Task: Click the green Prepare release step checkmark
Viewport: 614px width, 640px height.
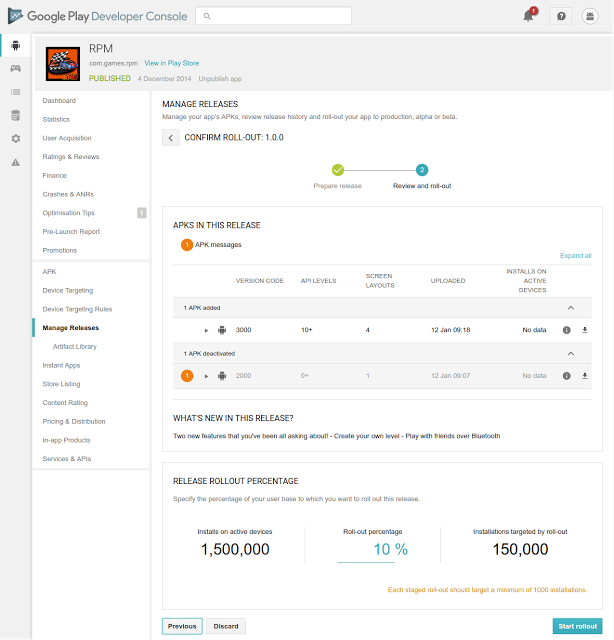Action: [338, 170]
